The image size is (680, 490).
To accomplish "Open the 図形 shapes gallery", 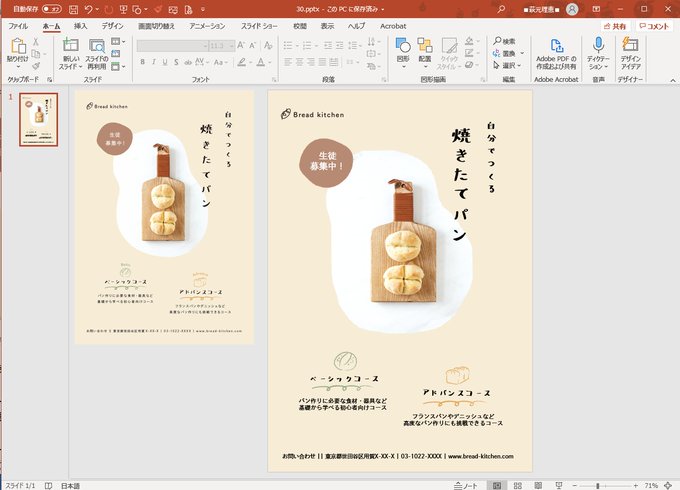I will click(x=403, y=53).
